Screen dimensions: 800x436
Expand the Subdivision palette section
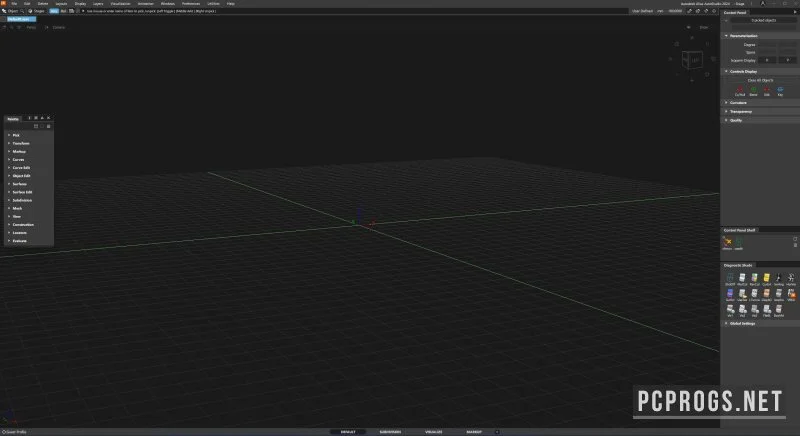(29, 200)
